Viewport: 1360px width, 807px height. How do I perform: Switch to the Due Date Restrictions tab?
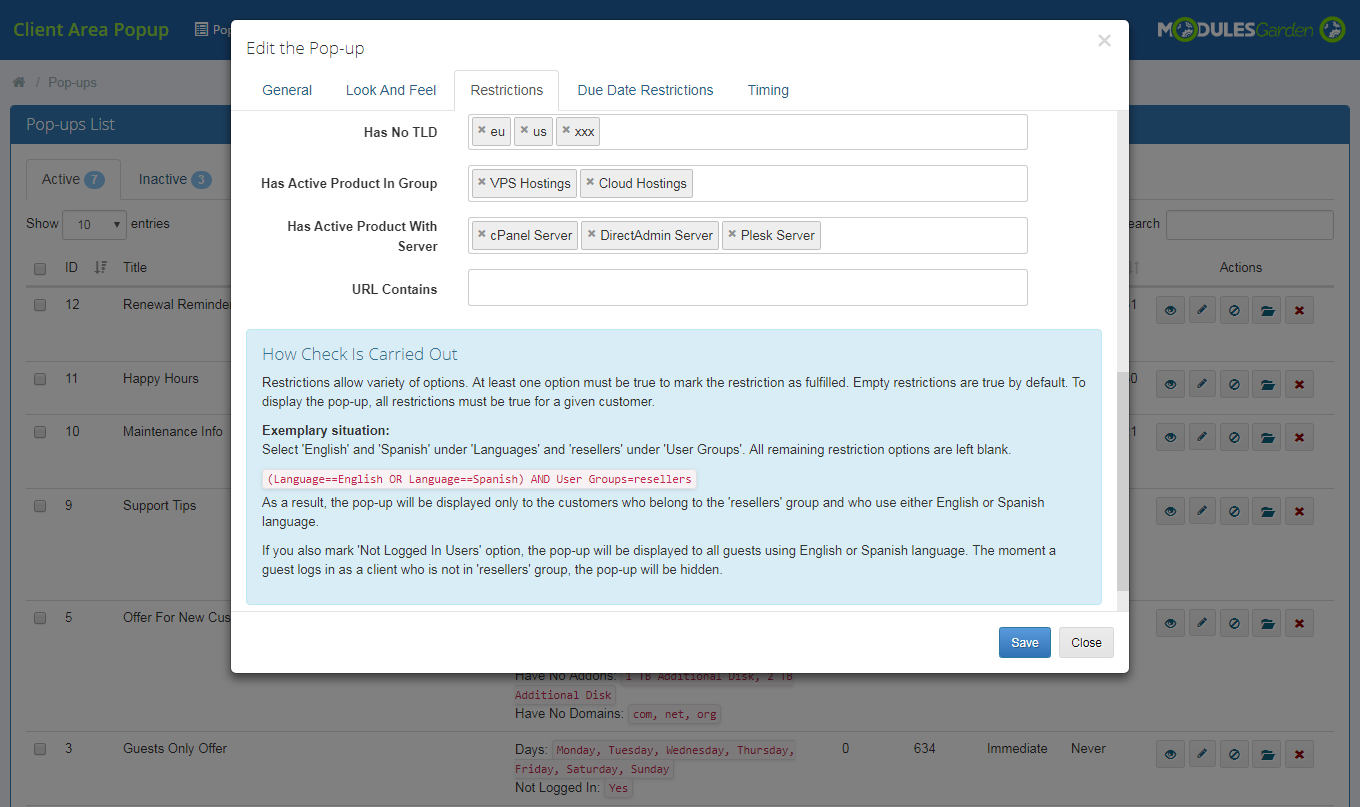pyautogui.click(x=645, y=90)
